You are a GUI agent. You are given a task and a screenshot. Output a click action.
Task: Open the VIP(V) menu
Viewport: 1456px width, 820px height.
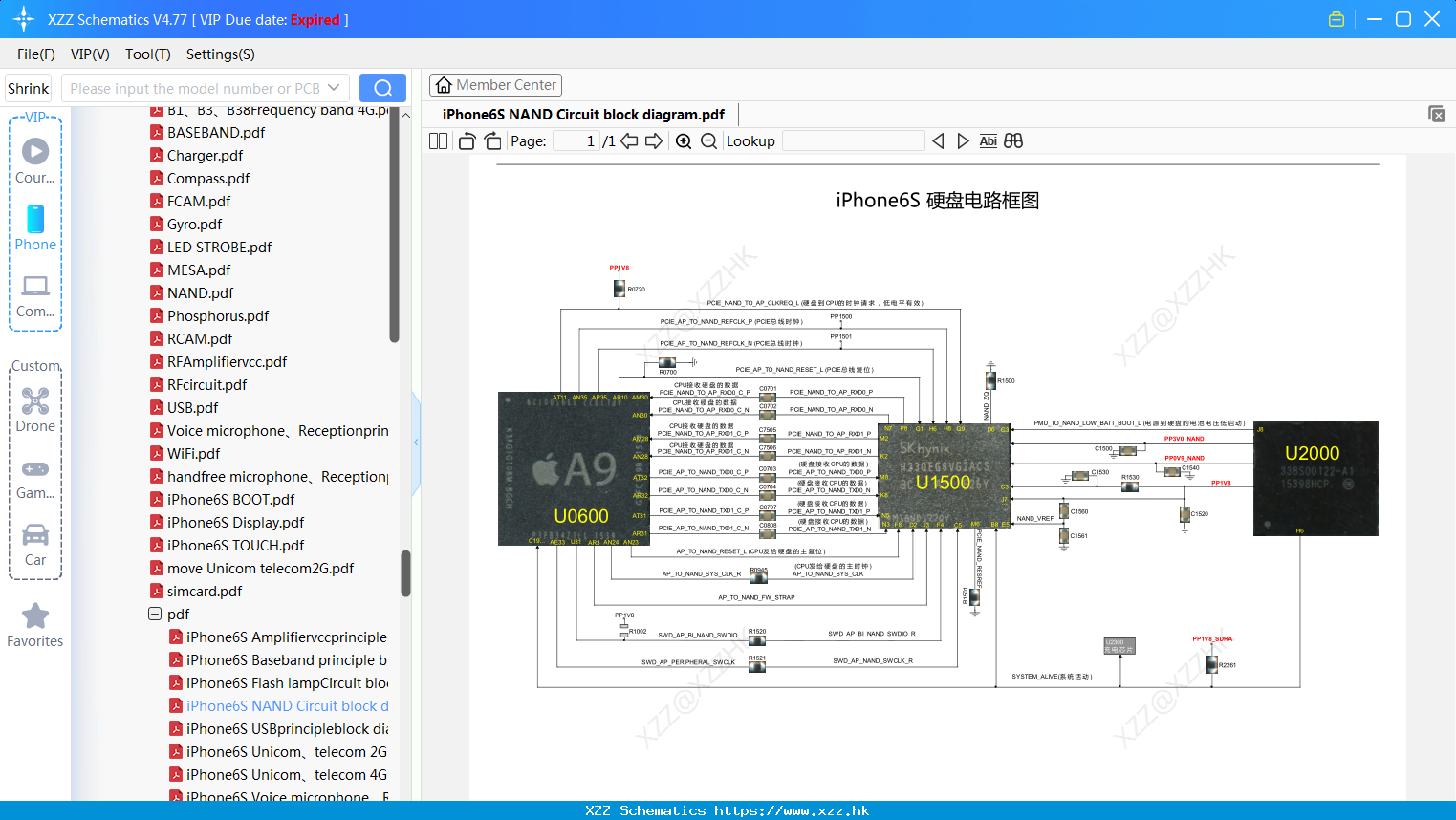(x=90, y=54)
